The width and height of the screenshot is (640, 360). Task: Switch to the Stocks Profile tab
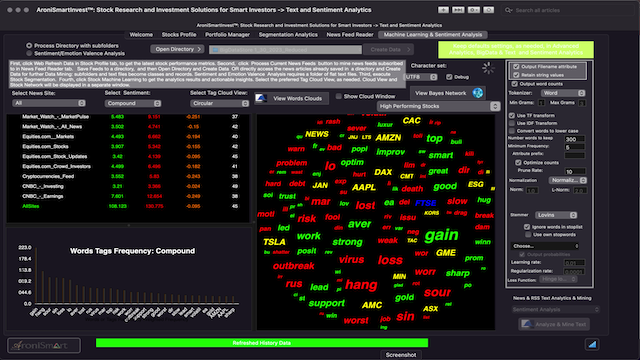pyautogui.click(x=179, y=35)
